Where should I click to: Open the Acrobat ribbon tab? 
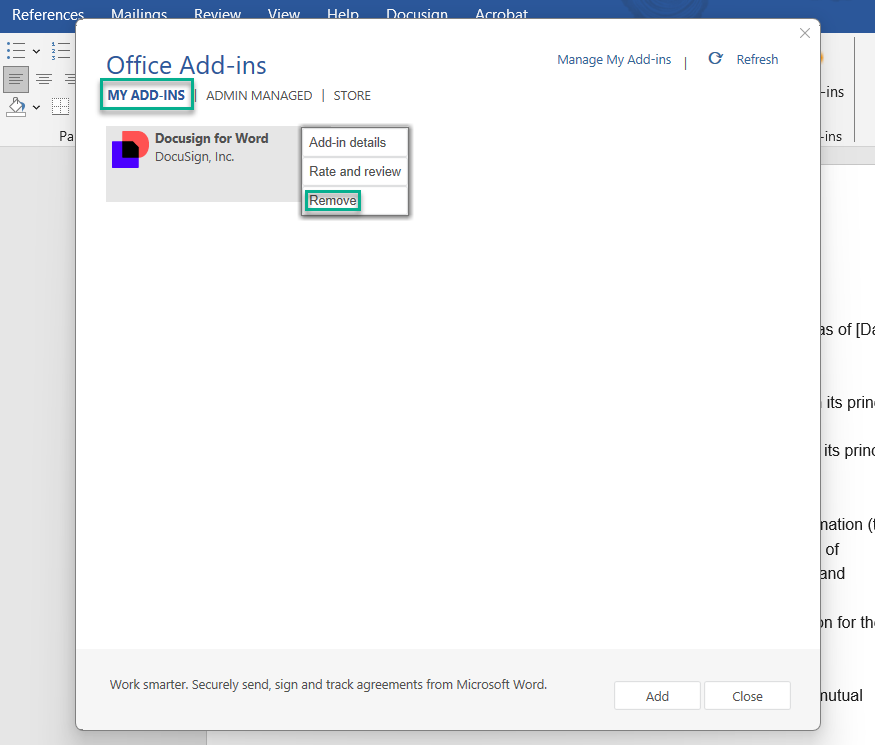pyautogui.click(x=500, y=14)
